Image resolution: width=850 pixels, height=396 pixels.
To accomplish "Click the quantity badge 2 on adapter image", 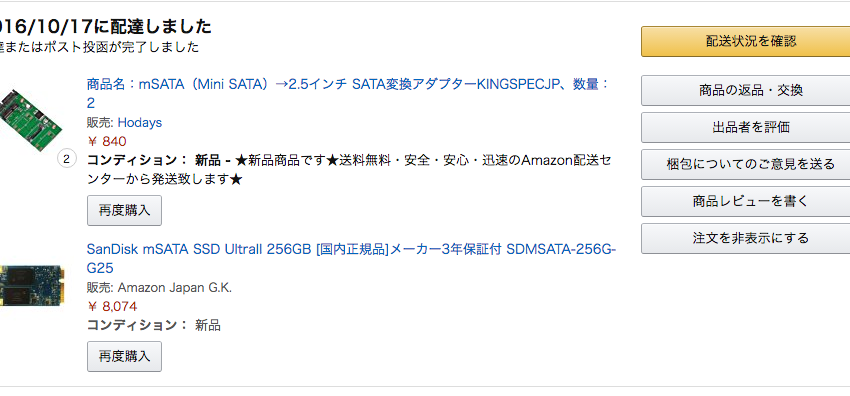I will tap(67, 160).
